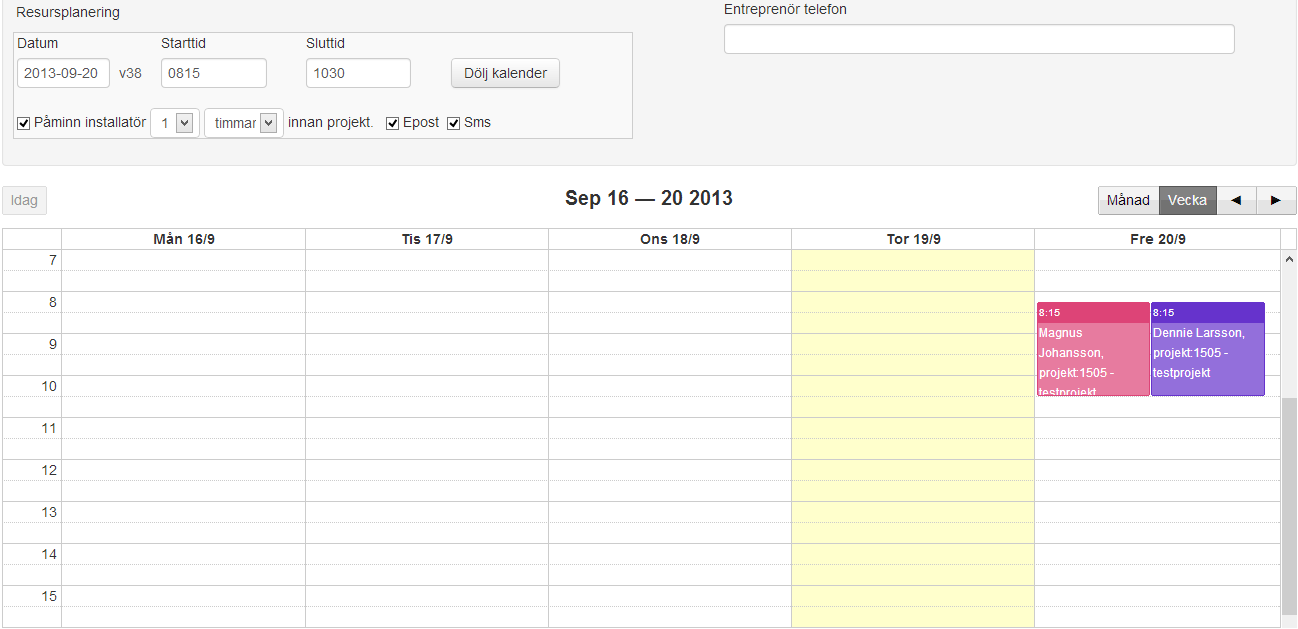The width and height of the screenshot is (1298, 629).
Task: Go to previous week with left arrow
Action: [1236, 200]
